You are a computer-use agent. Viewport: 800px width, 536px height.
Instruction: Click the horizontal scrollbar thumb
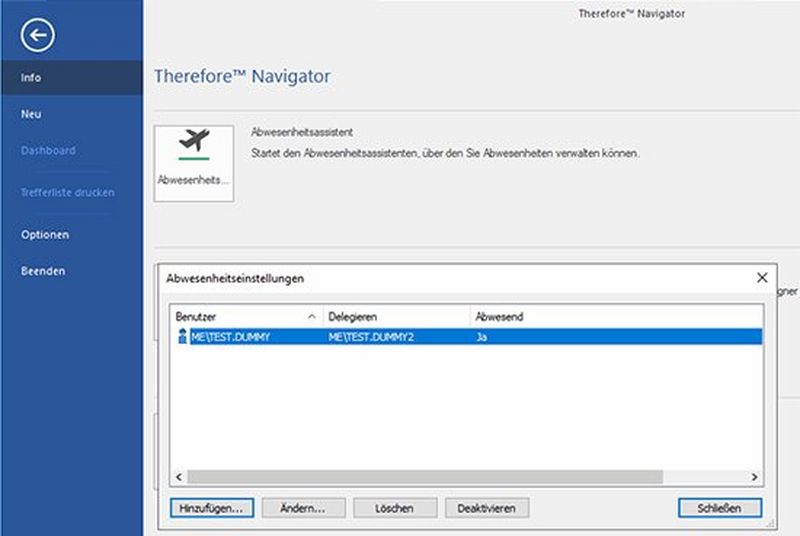tap(425, 477)
